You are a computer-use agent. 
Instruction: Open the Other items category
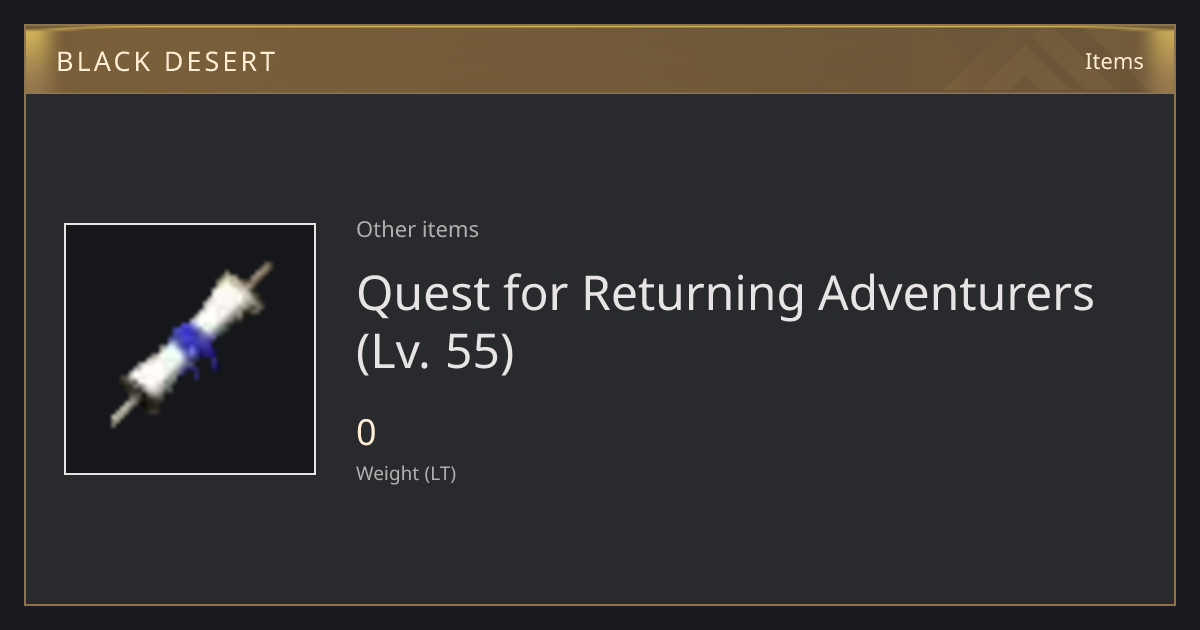417,229
